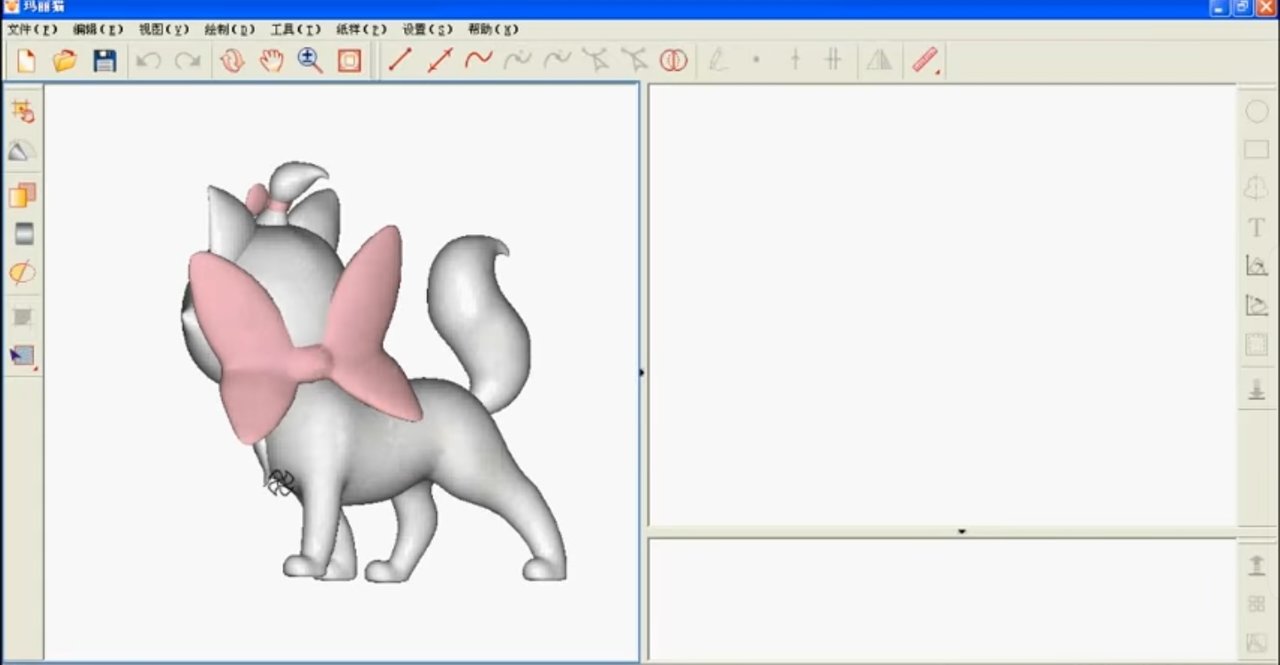This screenshot has width=1280, height=665.
Task: Open the 文件(F) menu
Action: click(32, 30)
